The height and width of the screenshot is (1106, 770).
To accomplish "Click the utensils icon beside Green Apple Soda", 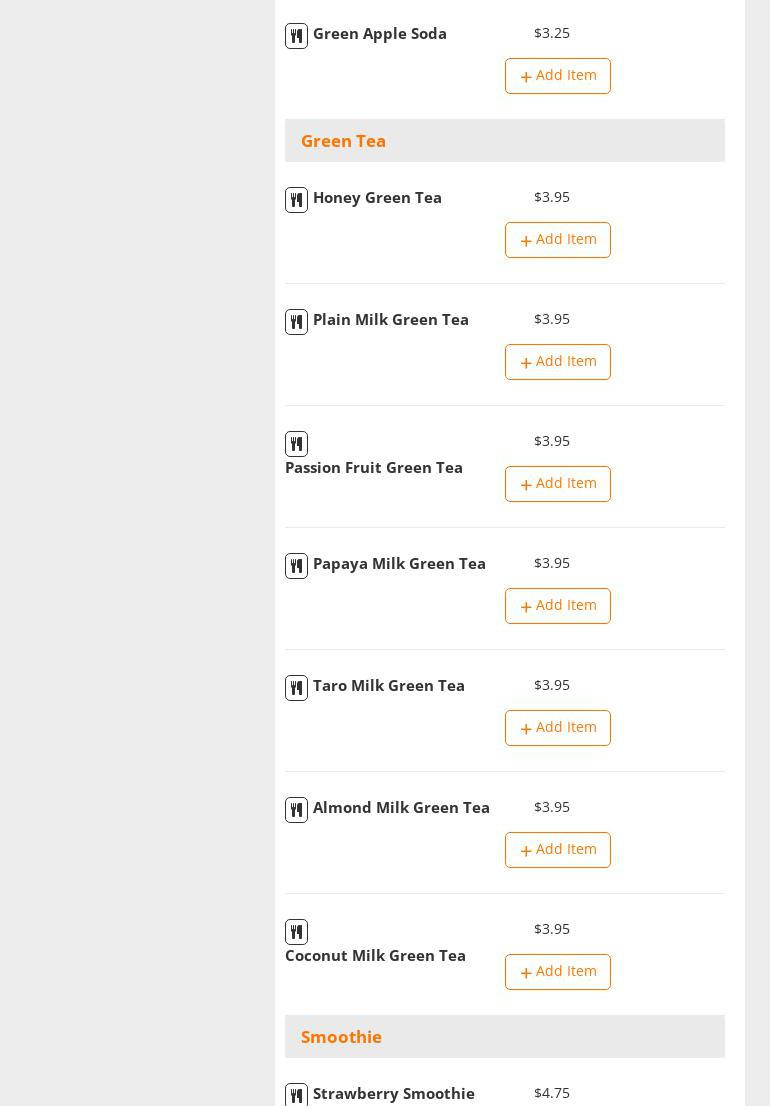I will 296,37.
